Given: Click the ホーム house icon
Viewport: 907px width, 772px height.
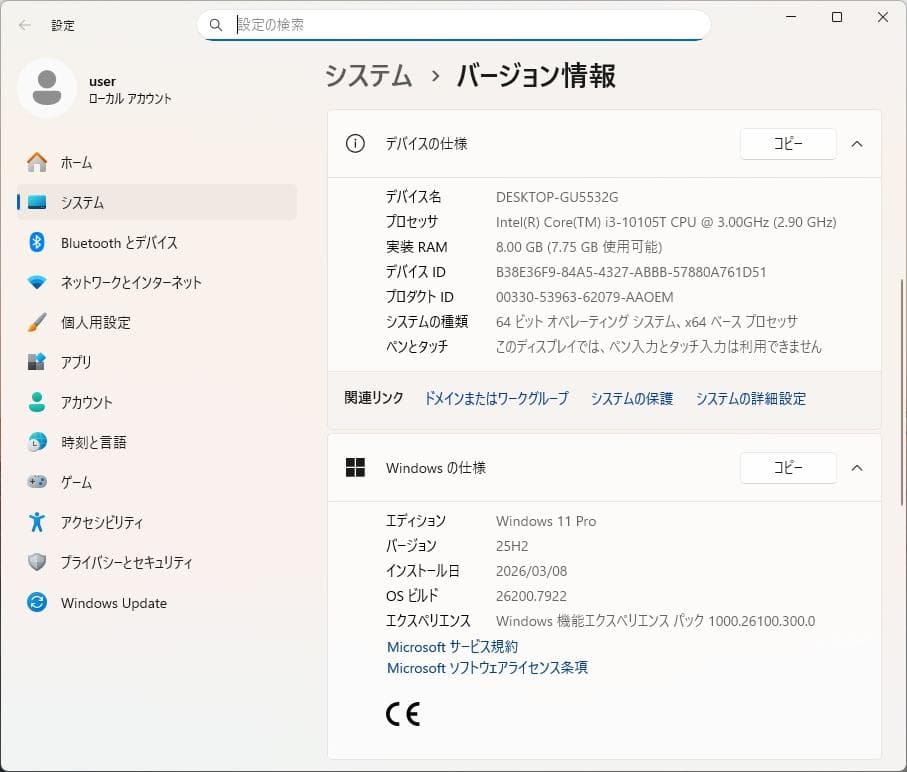Looking at the screenshot, I should click(x=37, y=162).
